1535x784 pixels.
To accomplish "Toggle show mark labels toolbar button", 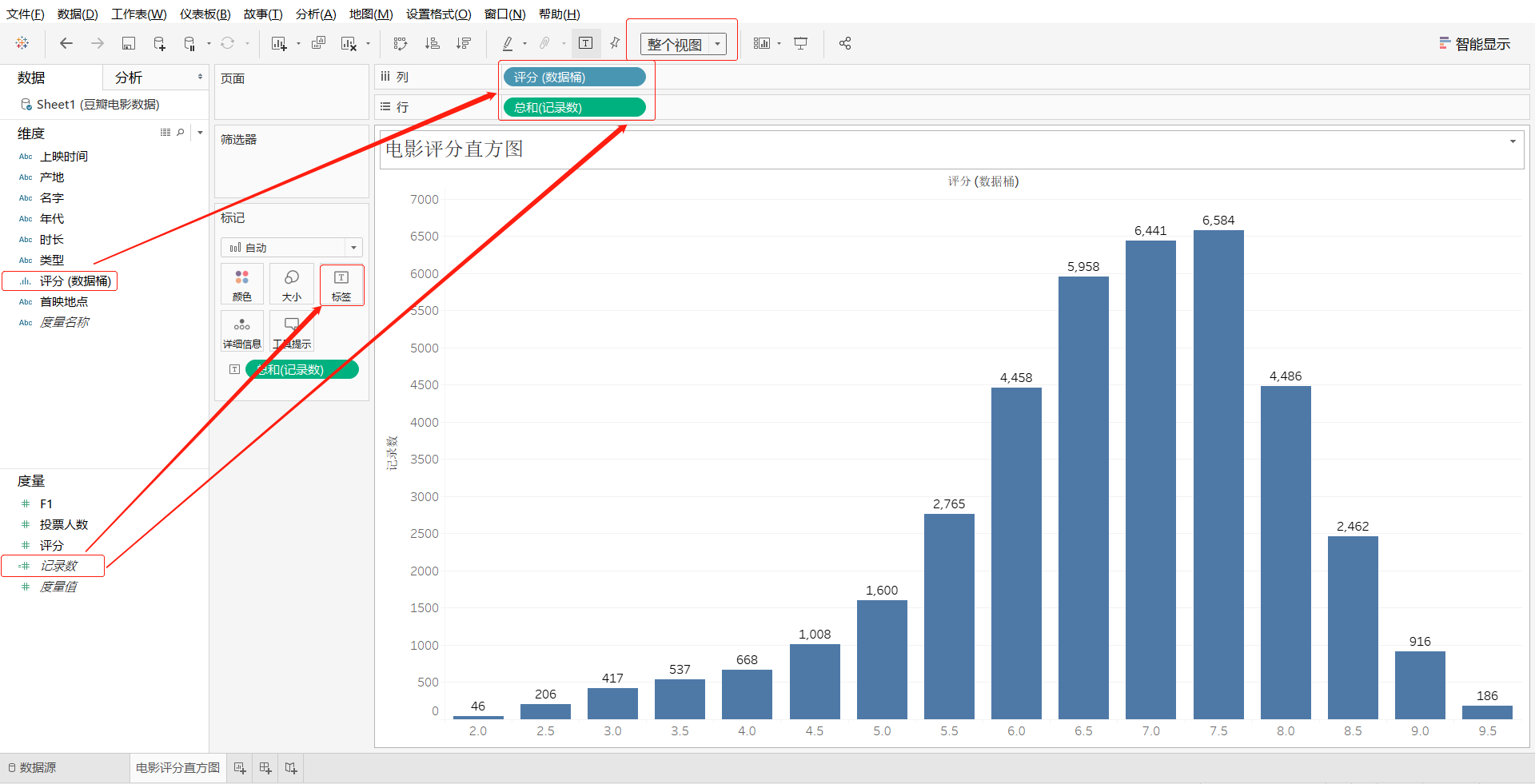I will pos(586,43).
